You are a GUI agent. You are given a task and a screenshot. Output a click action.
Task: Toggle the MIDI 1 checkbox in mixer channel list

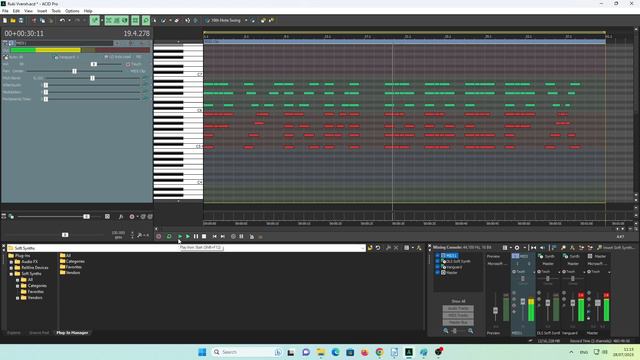[x=437, y=256]
